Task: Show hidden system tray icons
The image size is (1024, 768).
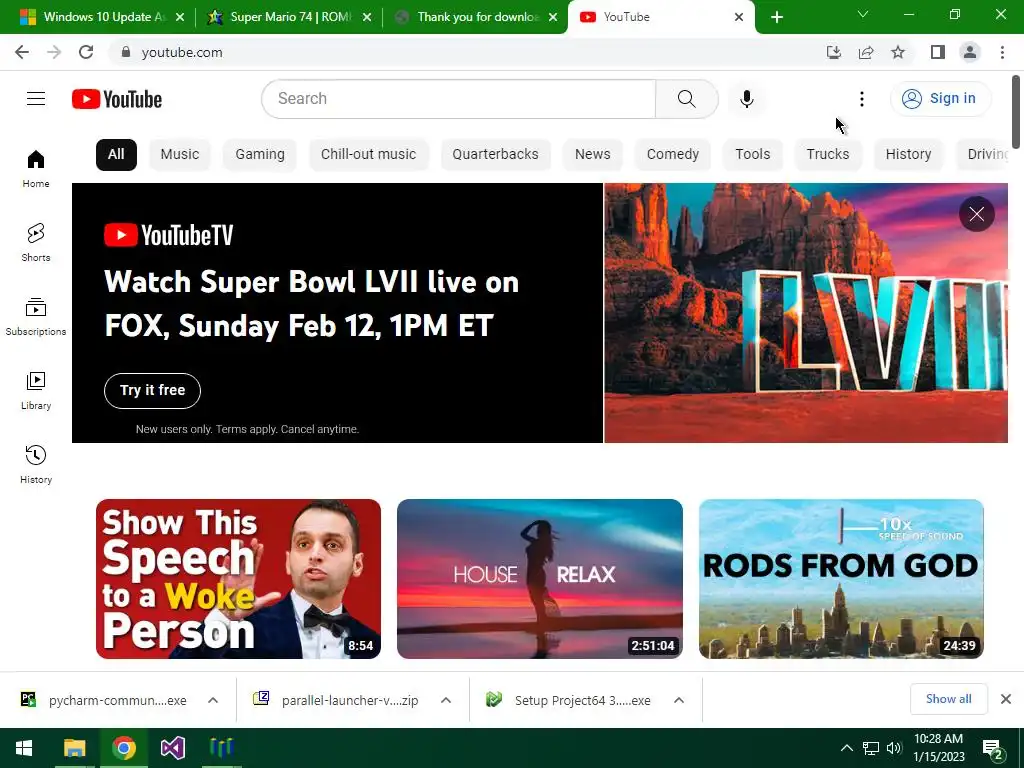Action: [x=846, y=748]
